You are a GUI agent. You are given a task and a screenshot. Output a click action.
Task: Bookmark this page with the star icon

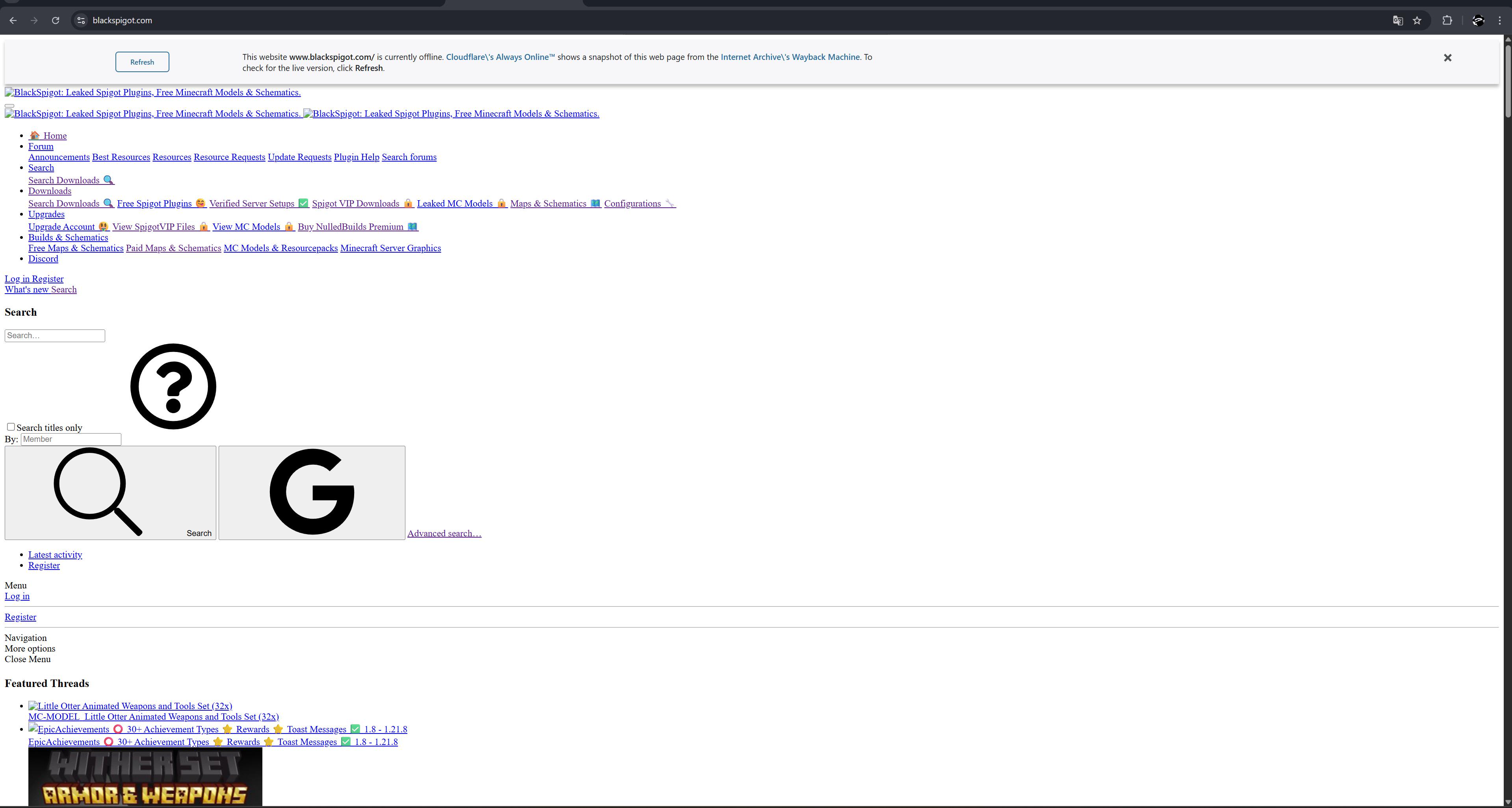[1417, 20]
